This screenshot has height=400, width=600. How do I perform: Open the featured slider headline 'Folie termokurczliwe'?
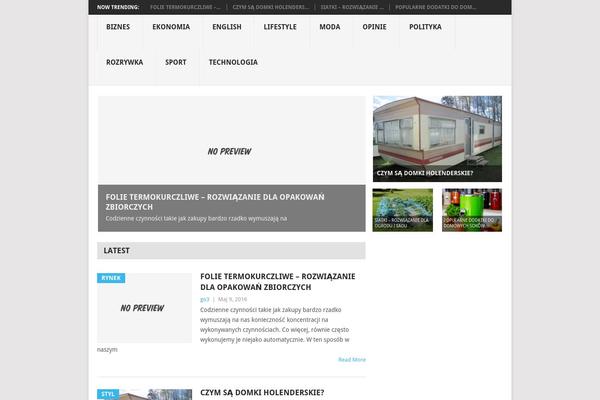(x=215, y=202)
